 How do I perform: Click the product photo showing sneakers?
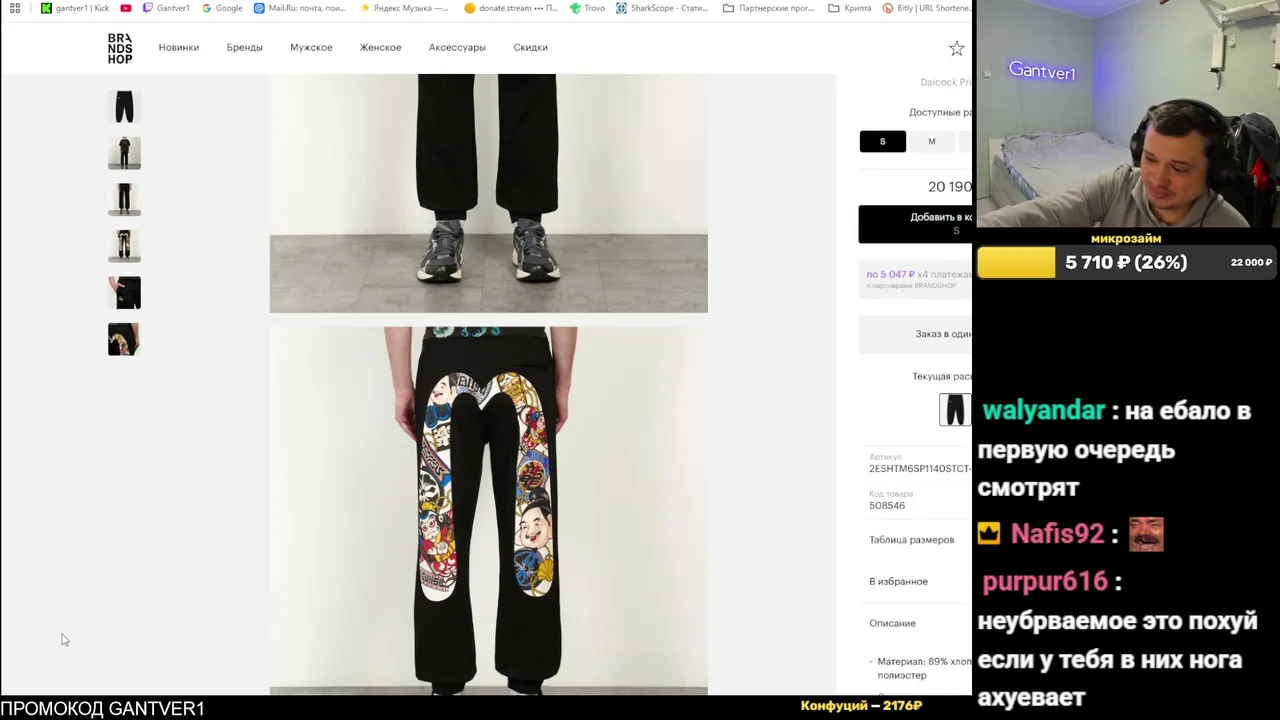point(488,193)
